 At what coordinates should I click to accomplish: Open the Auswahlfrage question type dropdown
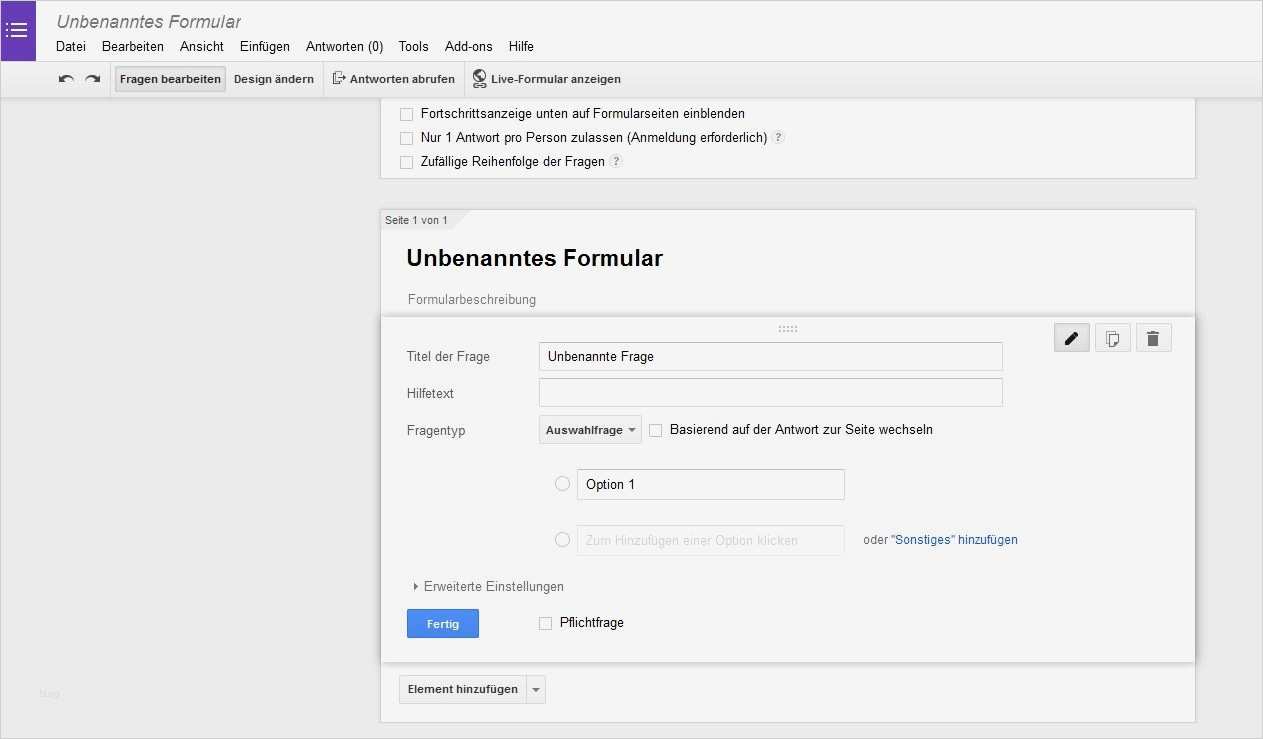(x=590, y=430)
